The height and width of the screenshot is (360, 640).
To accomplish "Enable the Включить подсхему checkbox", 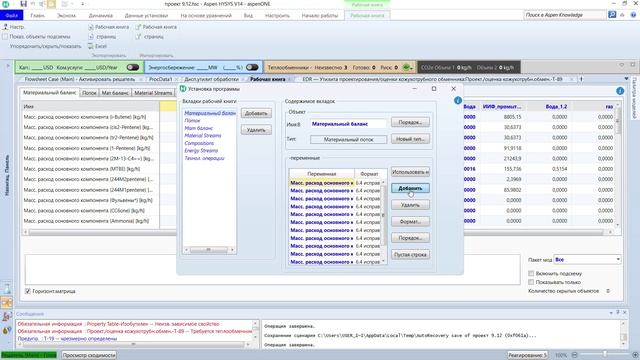I will (x=531, y=273).
